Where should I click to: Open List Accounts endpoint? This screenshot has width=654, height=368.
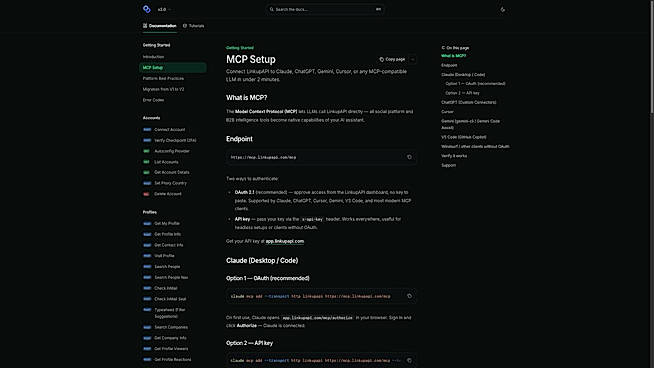[x=166, y=162]
